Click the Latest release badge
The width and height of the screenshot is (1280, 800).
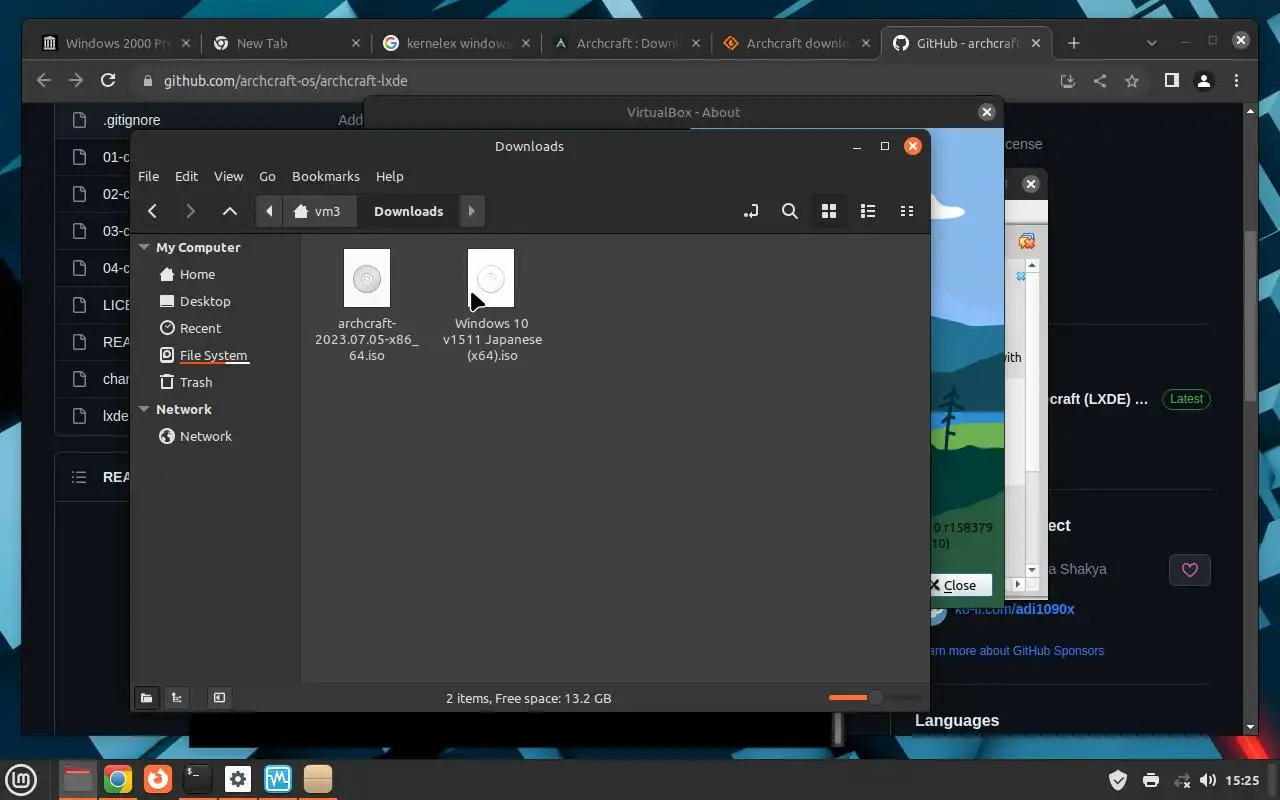click(x=1186, y=399)
